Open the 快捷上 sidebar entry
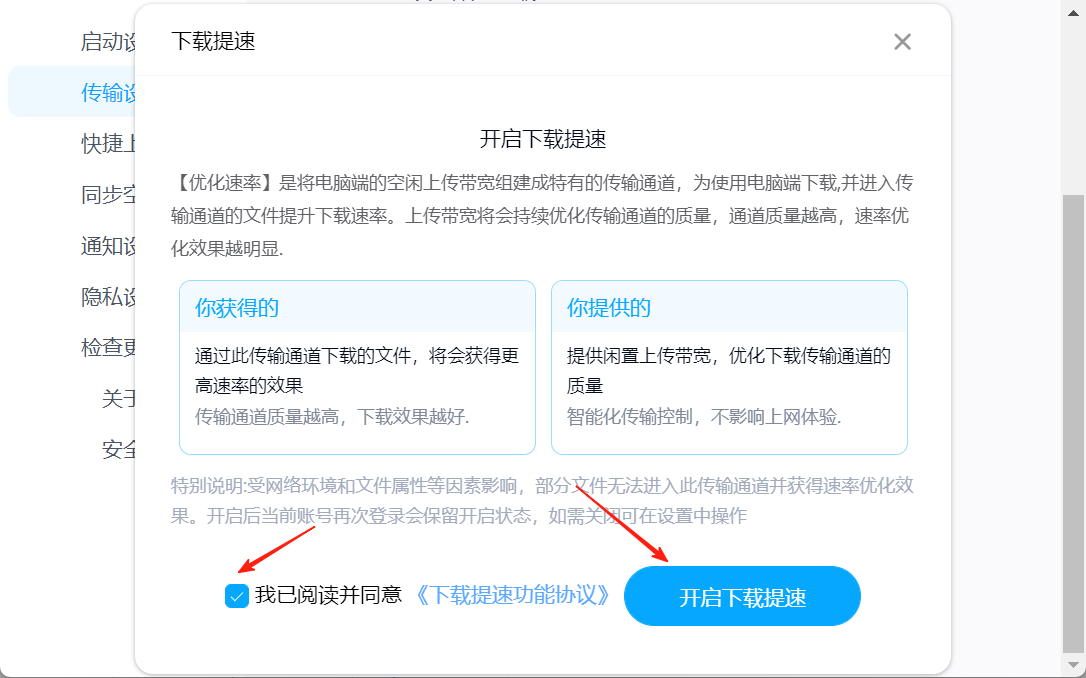This screenshot has height=678, width=1086. pyautogui.click(x=108, y=143)
